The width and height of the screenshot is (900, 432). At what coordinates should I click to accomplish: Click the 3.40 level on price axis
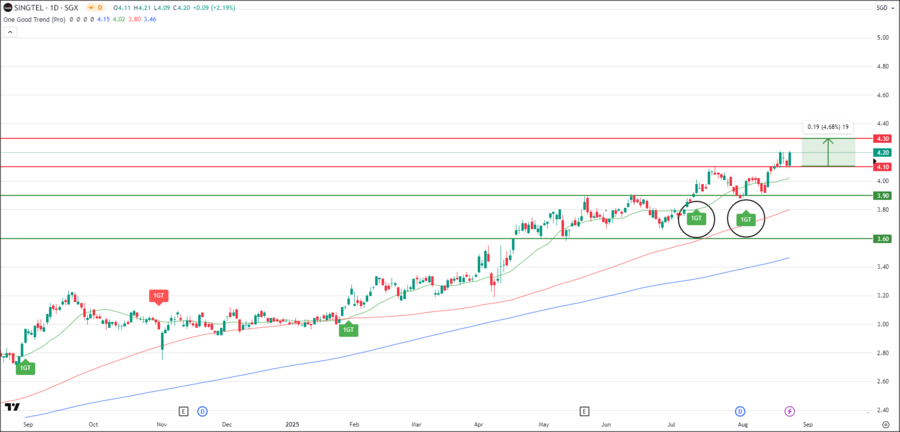point(882,267)
